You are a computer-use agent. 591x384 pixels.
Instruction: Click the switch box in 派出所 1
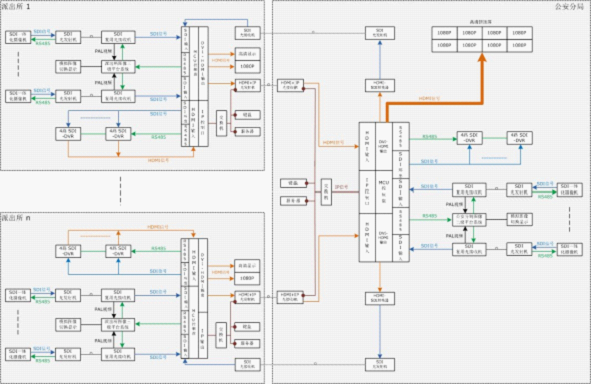tap(221, 123)
